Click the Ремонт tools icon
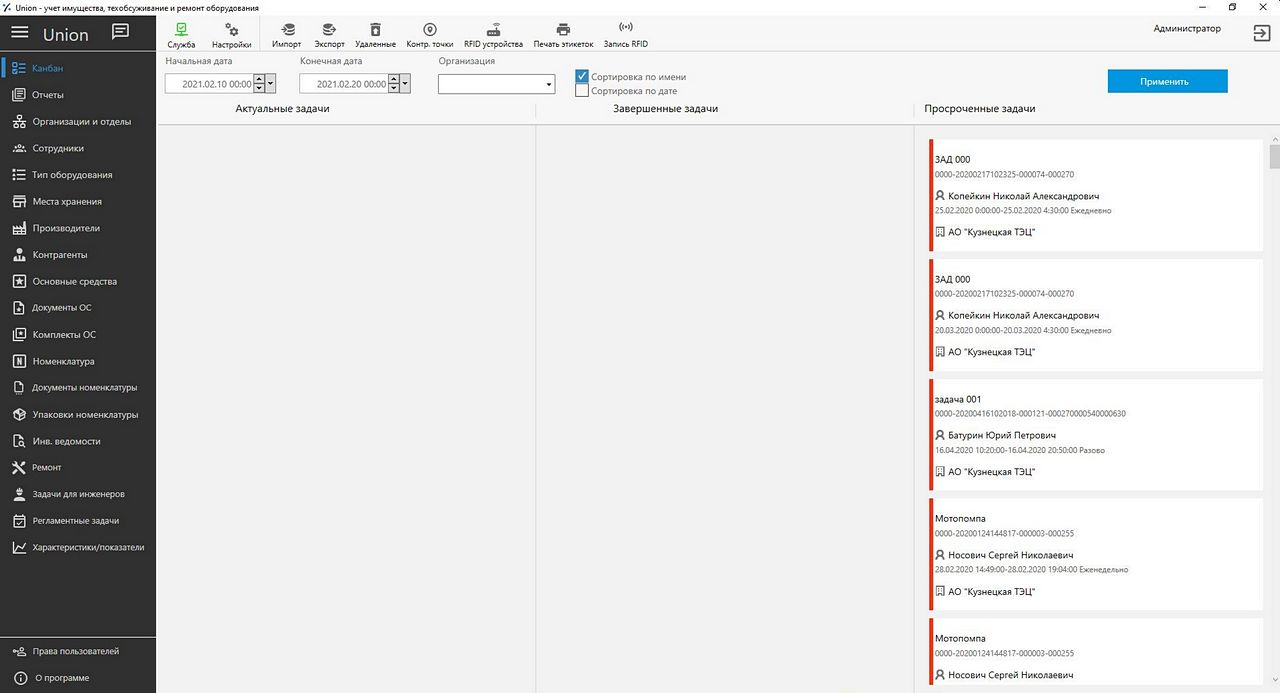 19,467
